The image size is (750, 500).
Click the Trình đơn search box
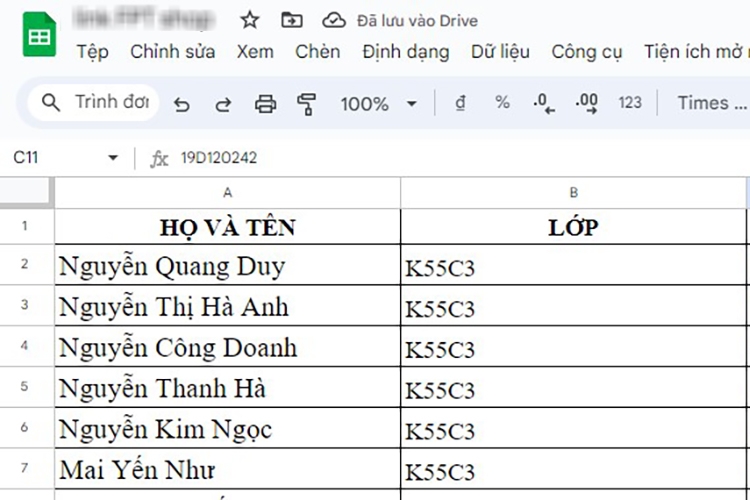tap(93, 102)
